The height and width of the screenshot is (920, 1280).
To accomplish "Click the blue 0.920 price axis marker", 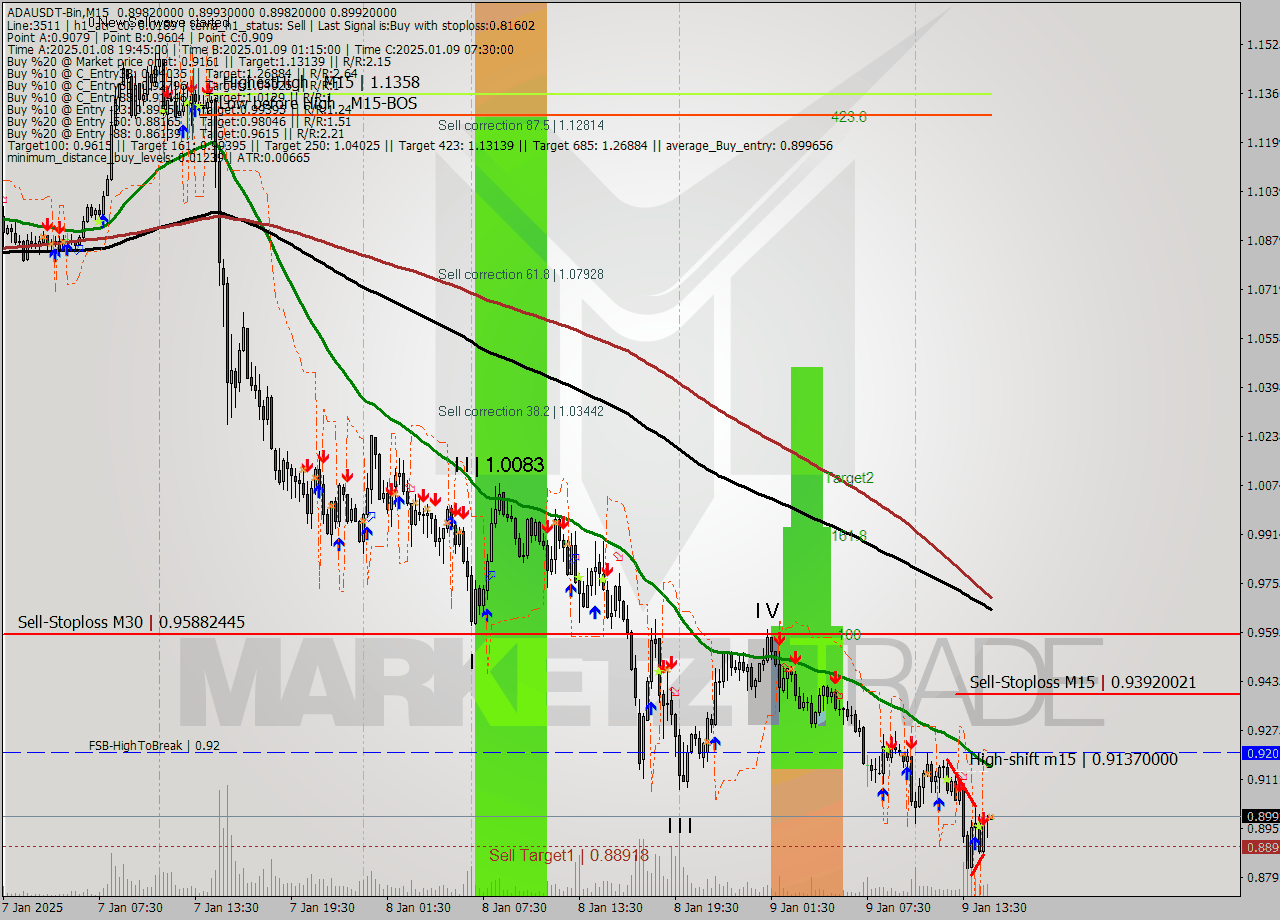I will [1260, 753].
